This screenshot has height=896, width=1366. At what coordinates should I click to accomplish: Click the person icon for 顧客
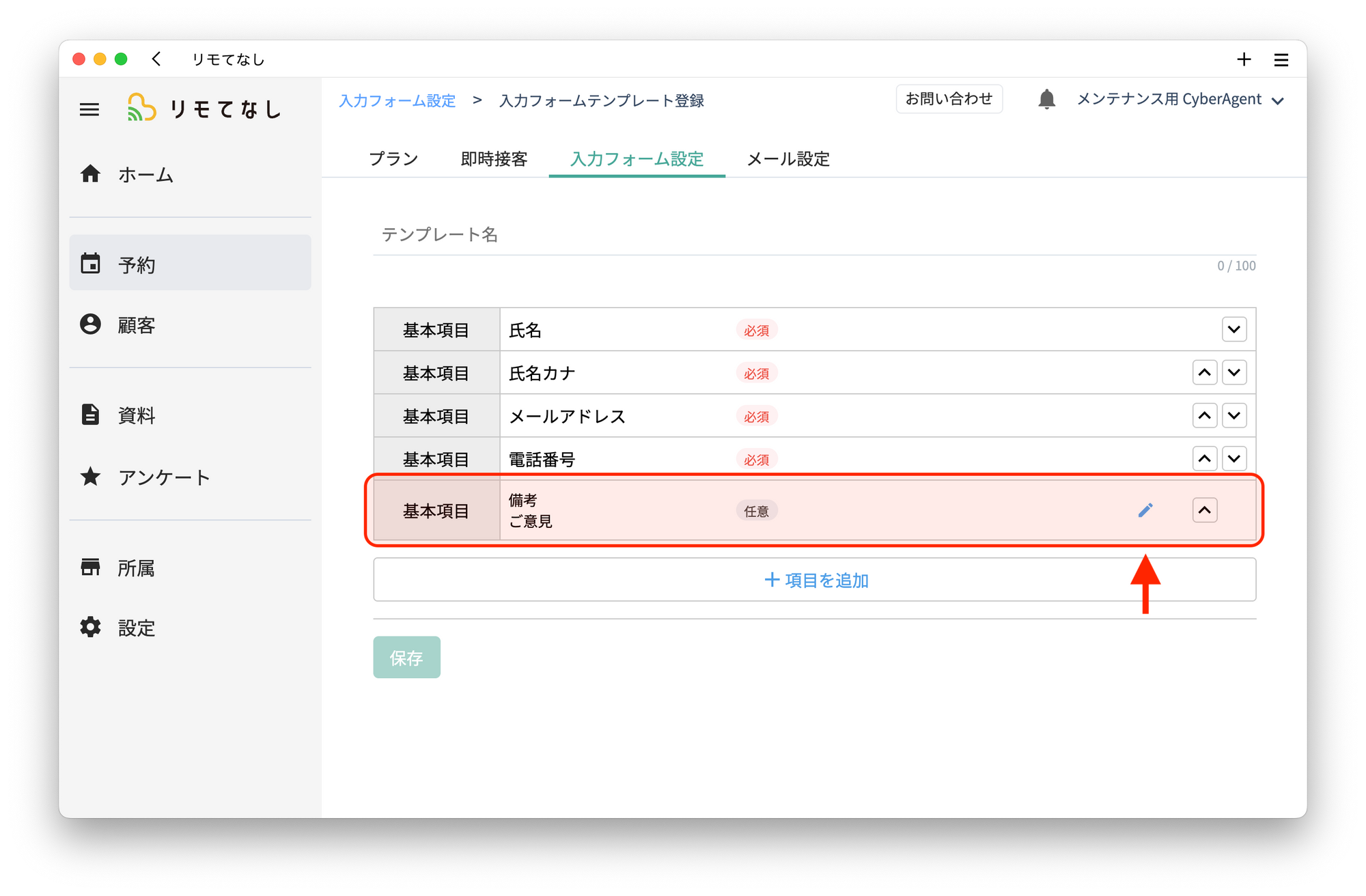(x=90, y=324)
